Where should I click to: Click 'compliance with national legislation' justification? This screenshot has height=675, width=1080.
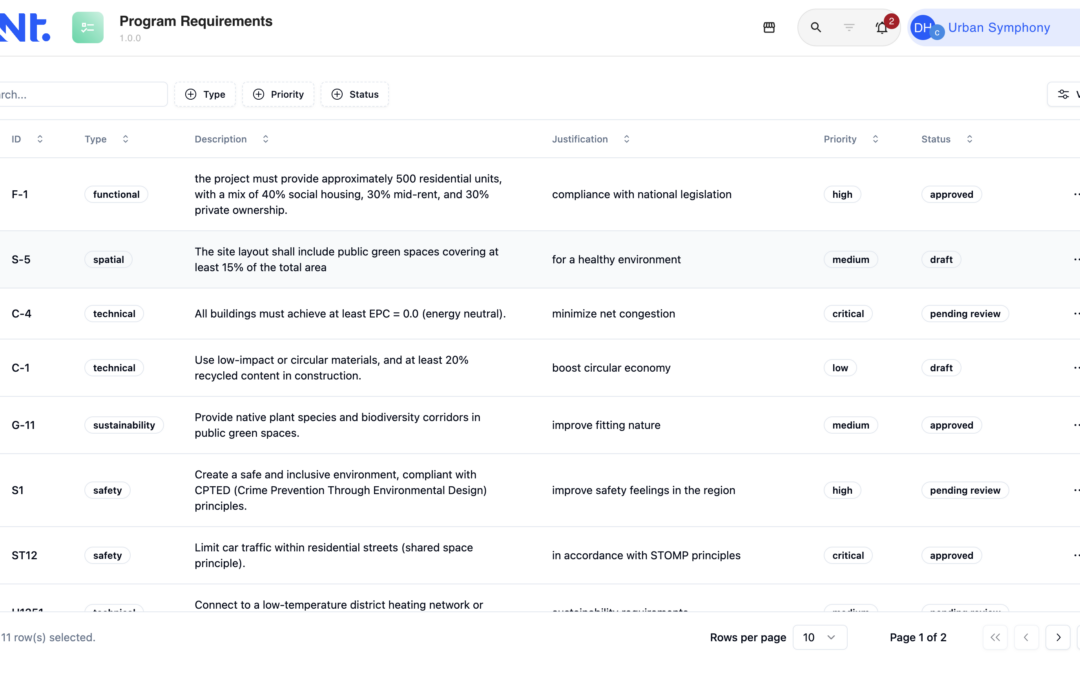click(x=641, y=194)
